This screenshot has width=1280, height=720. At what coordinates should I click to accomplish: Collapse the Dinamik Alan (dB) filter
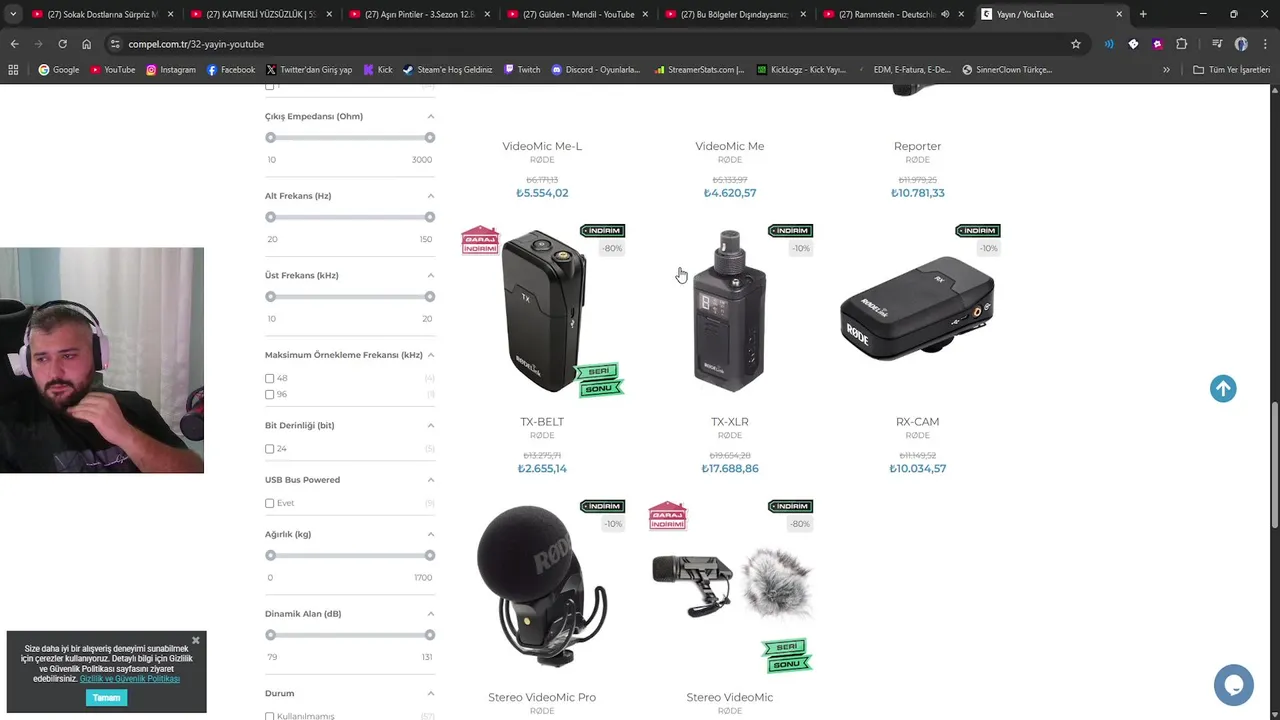[x=431, y=614]
